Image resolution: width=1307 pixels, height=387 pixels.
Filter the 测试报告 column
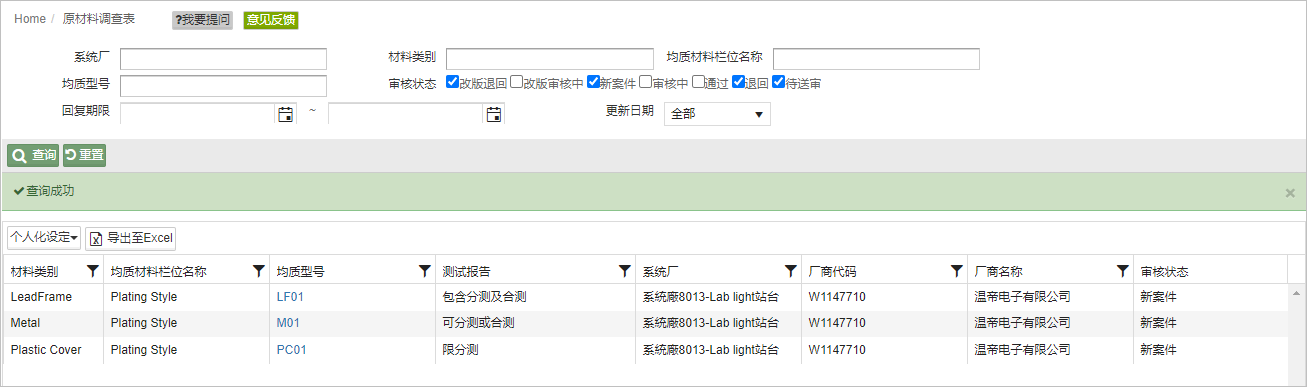point(625,271)
